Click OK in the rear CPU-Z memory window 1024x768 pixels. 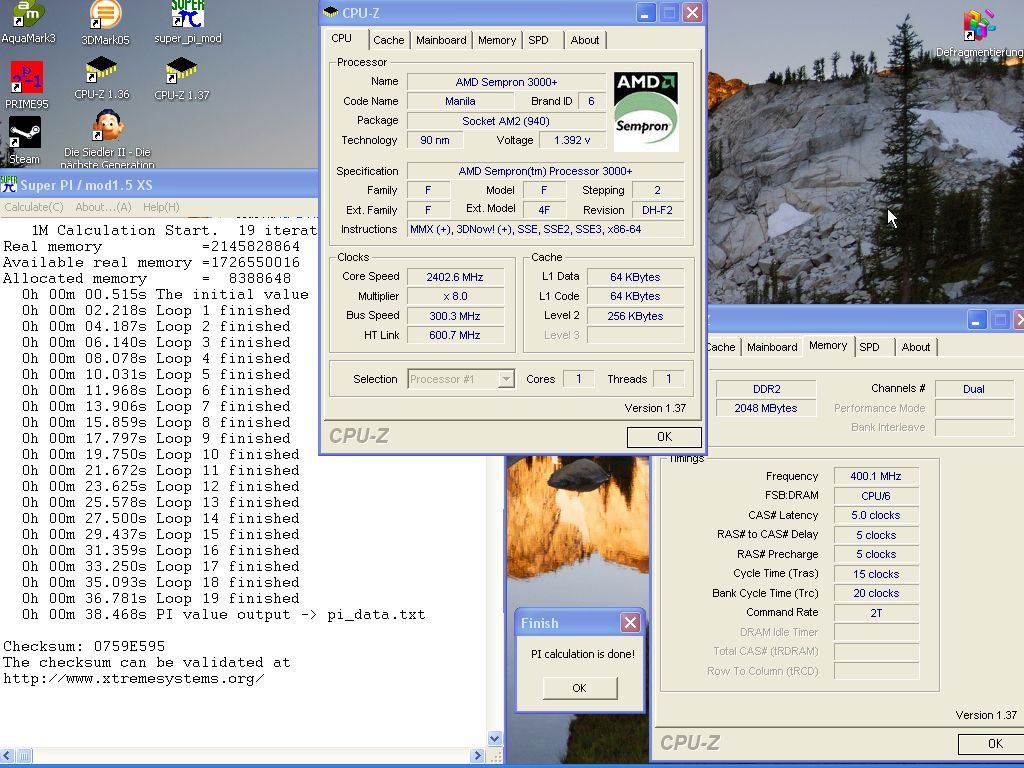pos(990,743)
